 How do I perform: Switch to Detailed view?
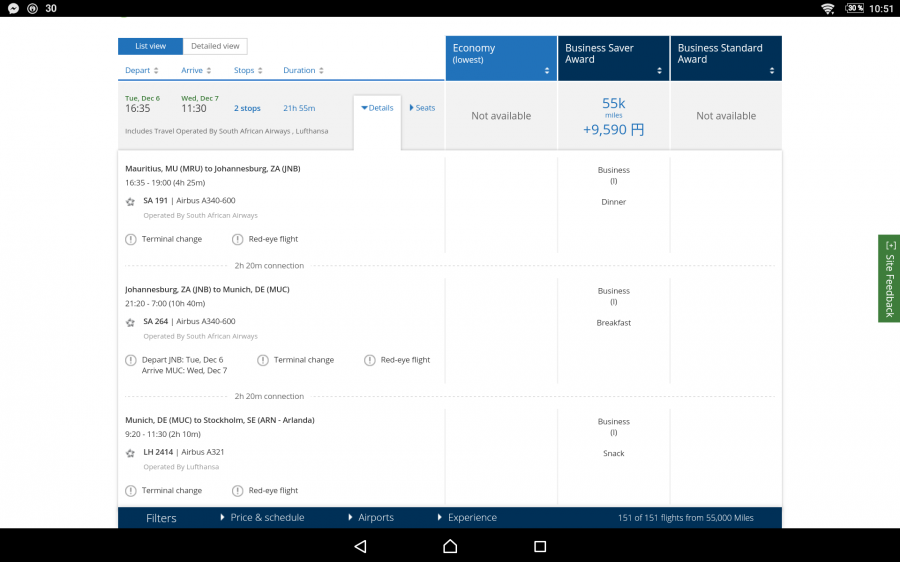tap(215, 46)
